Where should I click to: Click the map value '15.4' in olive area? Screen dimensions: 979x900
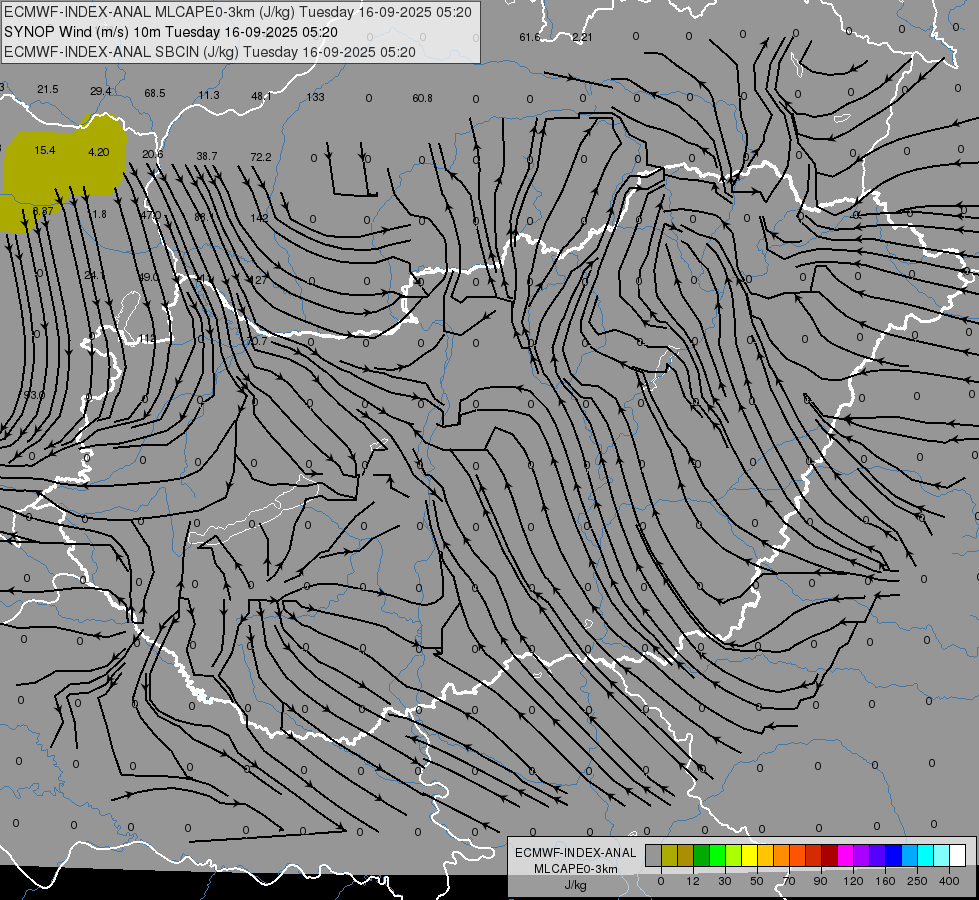[x=45, y=150]
